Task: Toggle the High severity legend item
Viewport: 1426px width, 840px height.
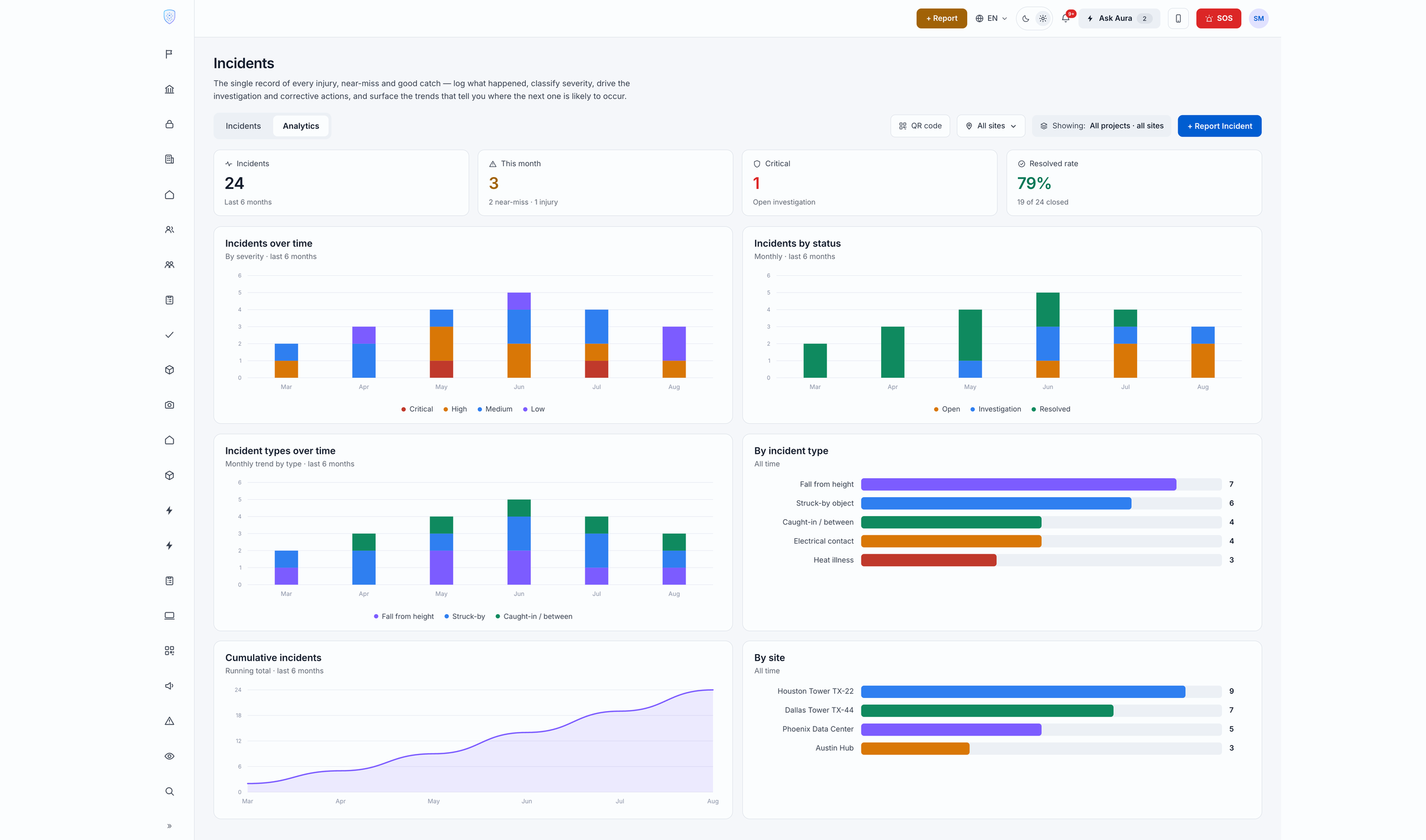Action: [x=455, y=409]
